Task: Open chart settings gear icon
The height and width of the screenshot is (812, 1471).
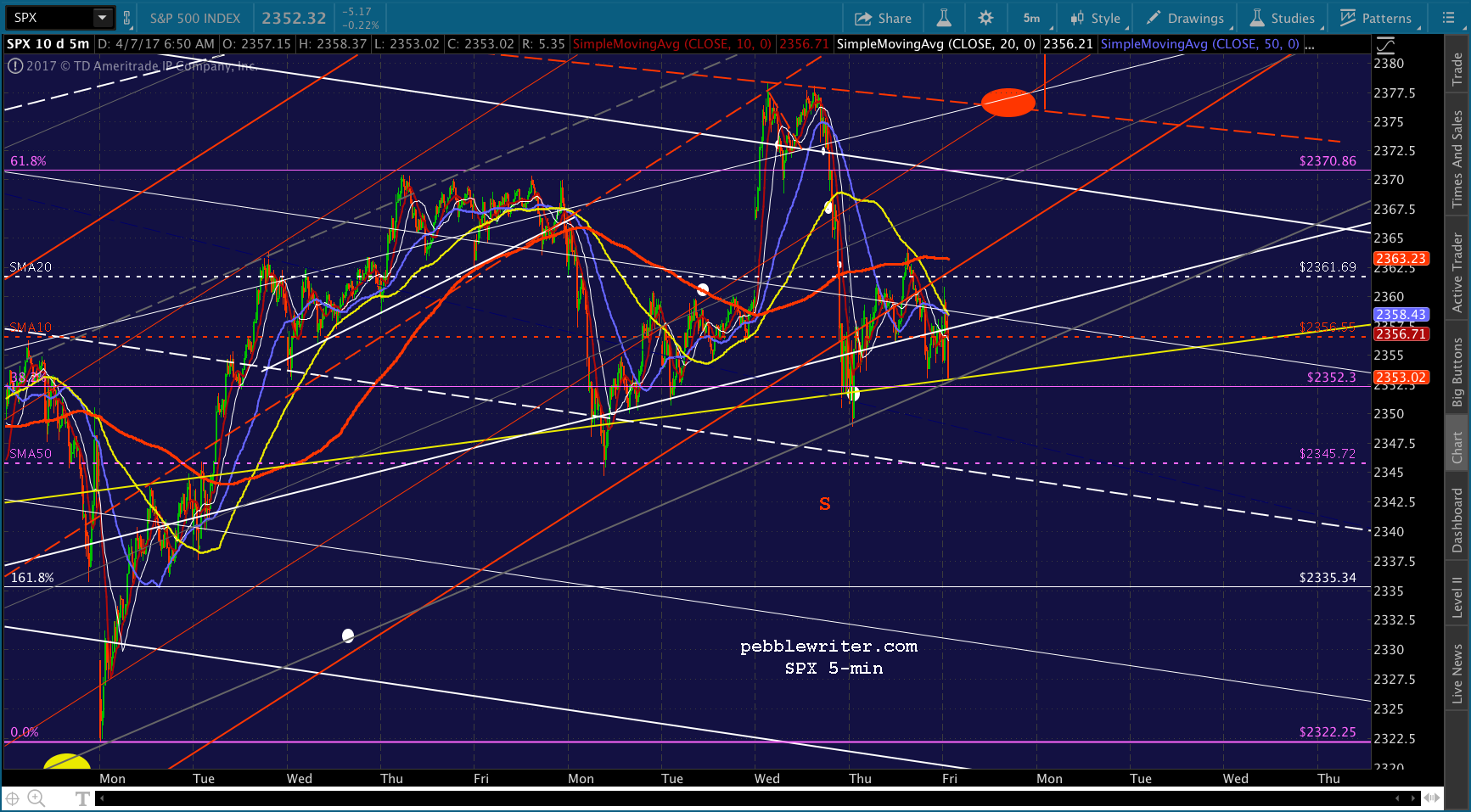Action: 985,18
